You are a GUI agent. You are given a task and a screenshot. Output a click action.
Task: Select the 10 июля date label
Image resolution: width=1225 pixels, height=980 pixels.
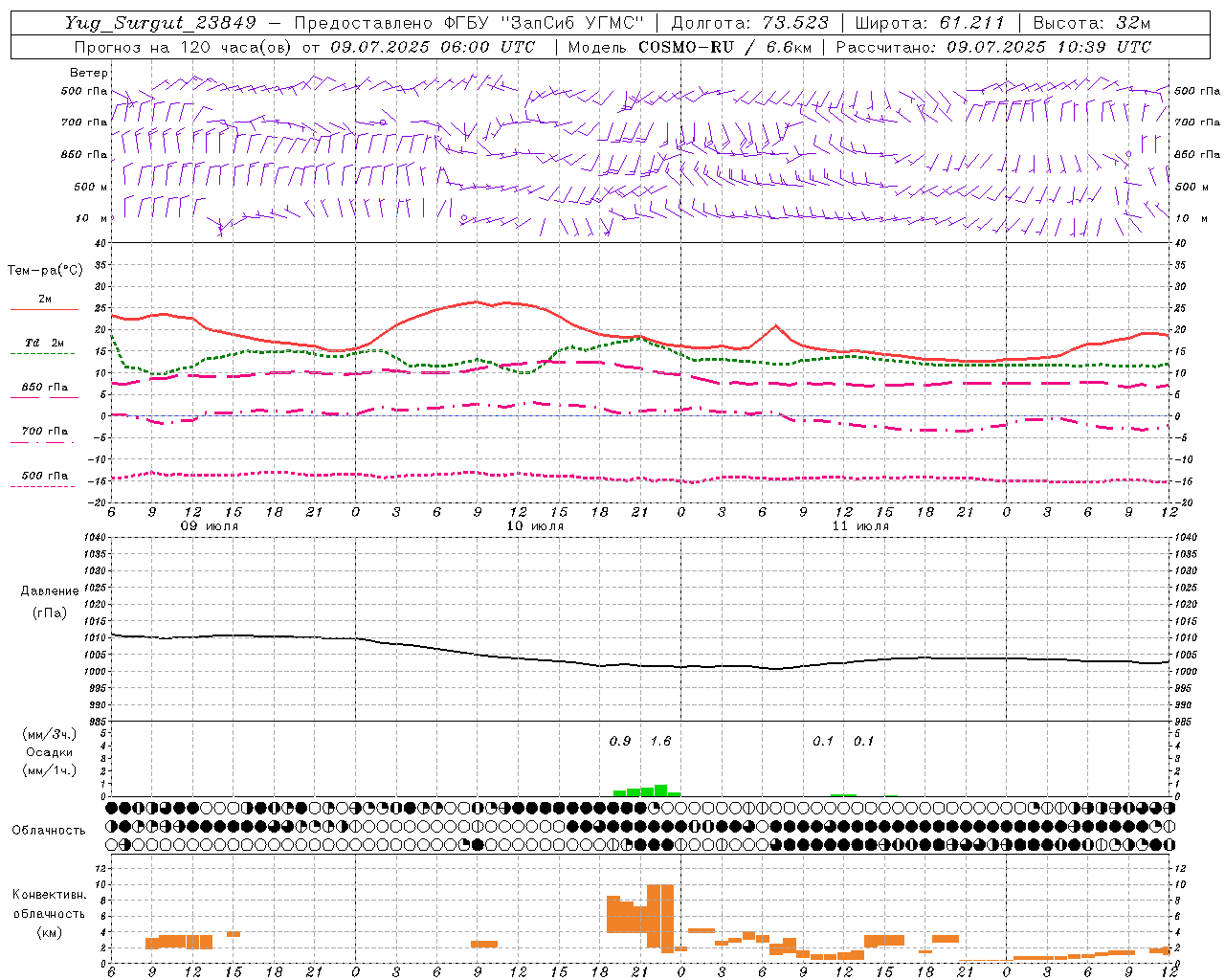(535, 526)
